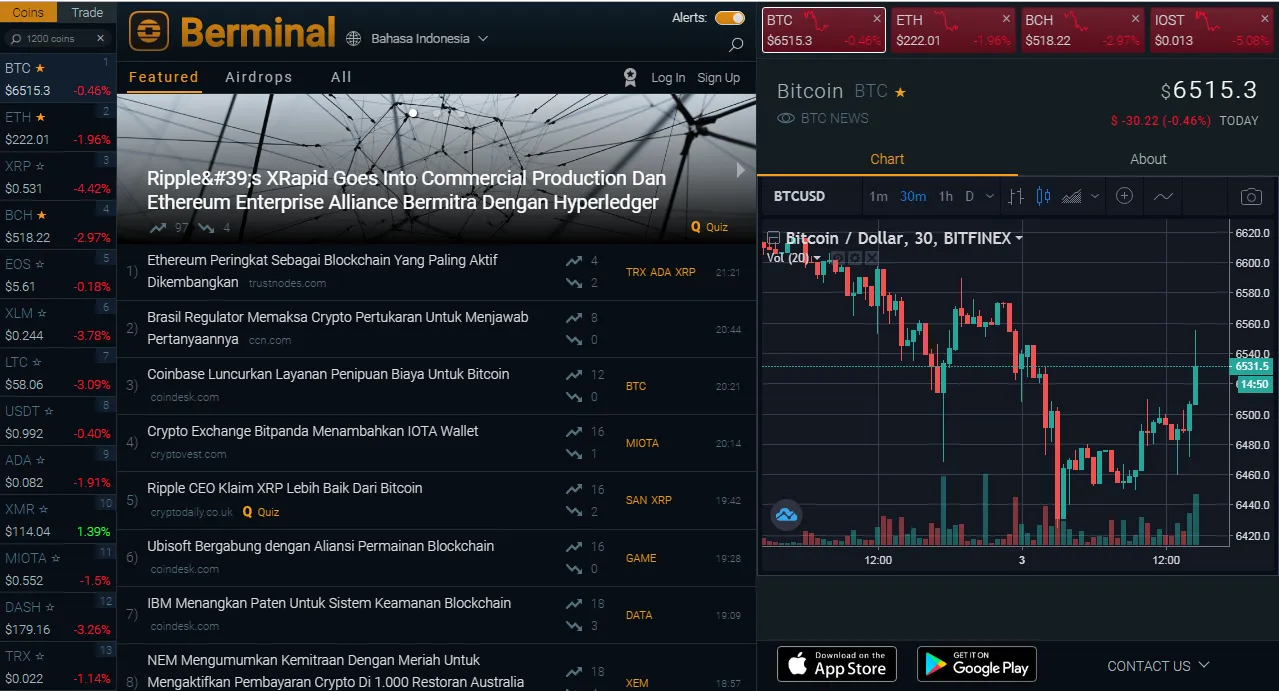Click upvote icon on Ubisoft article
Screen dimensions: 1279x691
(574, 547)
